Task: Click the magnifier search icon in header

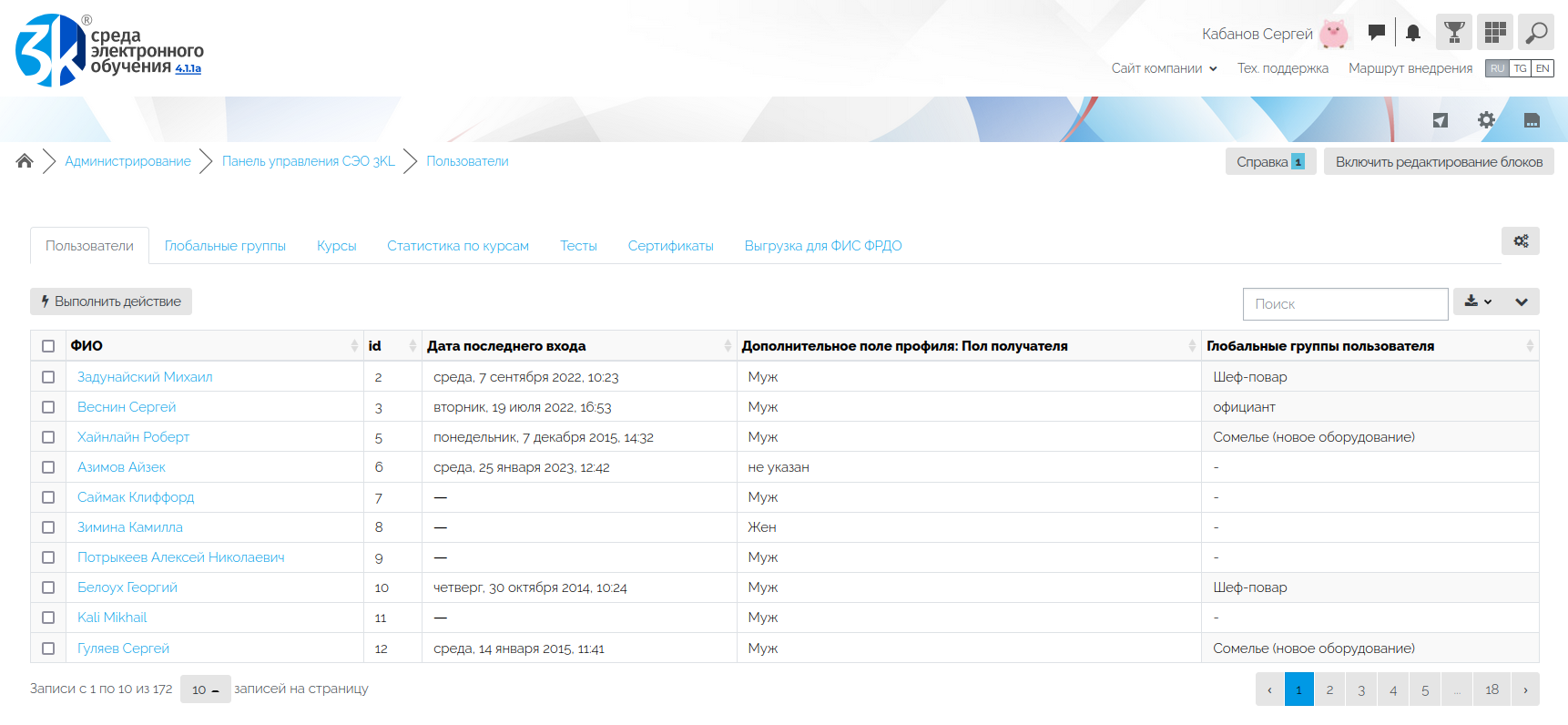Action: pyautogui.click(x=1536, y=33)
